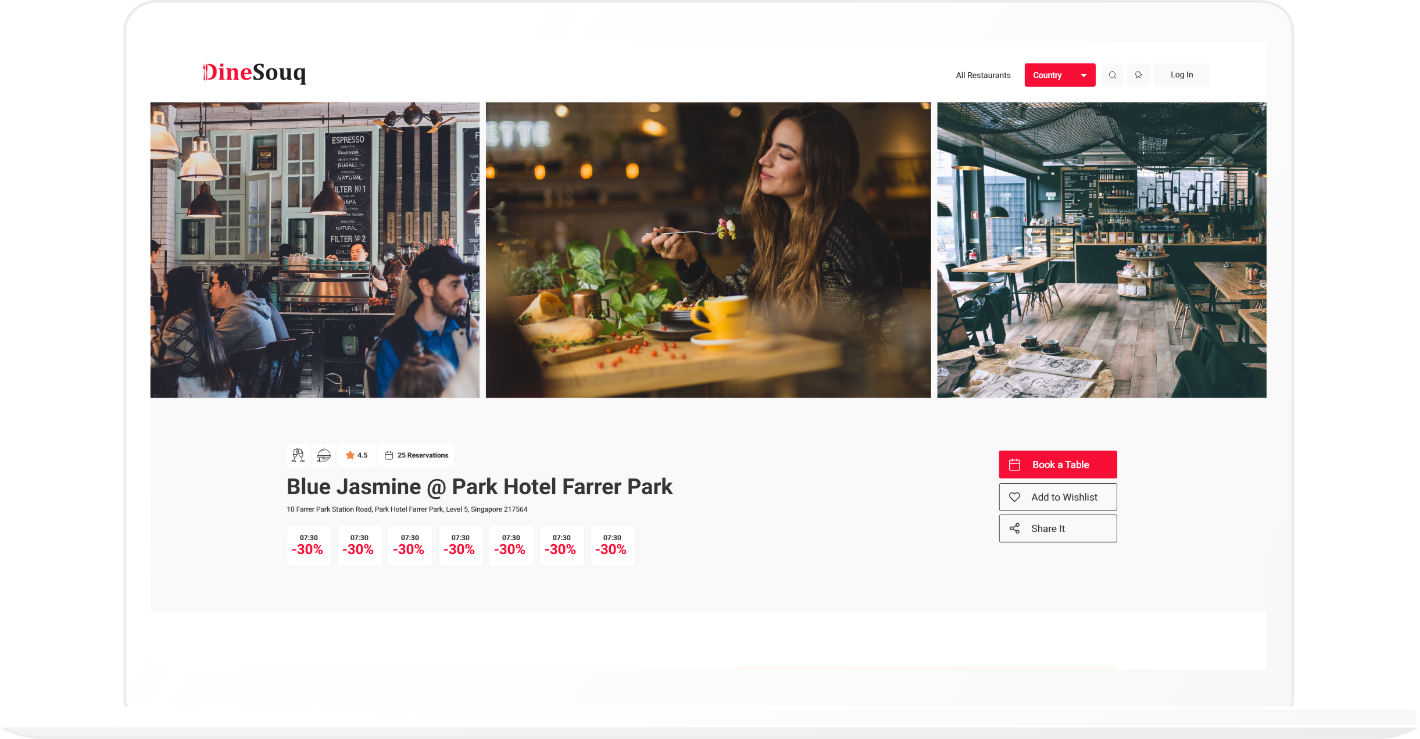Click the orange star 4.5 rating

click(x=356, y=455)
